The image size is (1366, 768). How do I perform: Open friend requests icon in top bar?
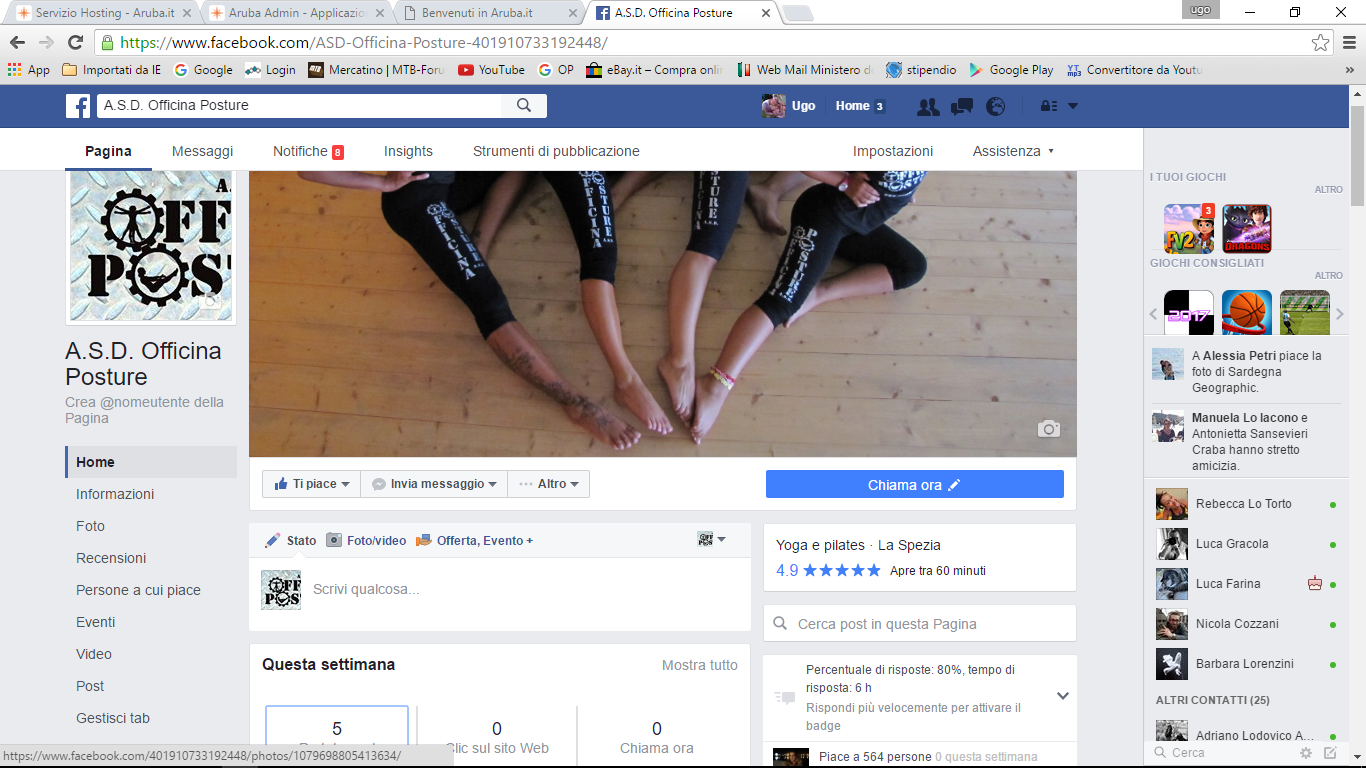928,107
